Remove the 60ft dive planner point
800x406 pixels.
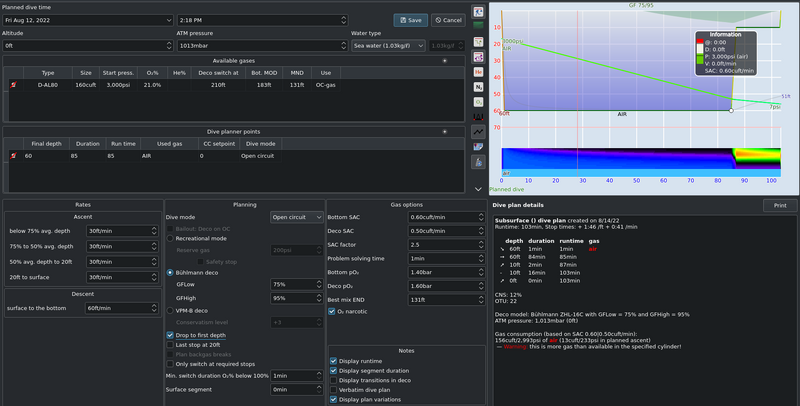pos(13,156)
